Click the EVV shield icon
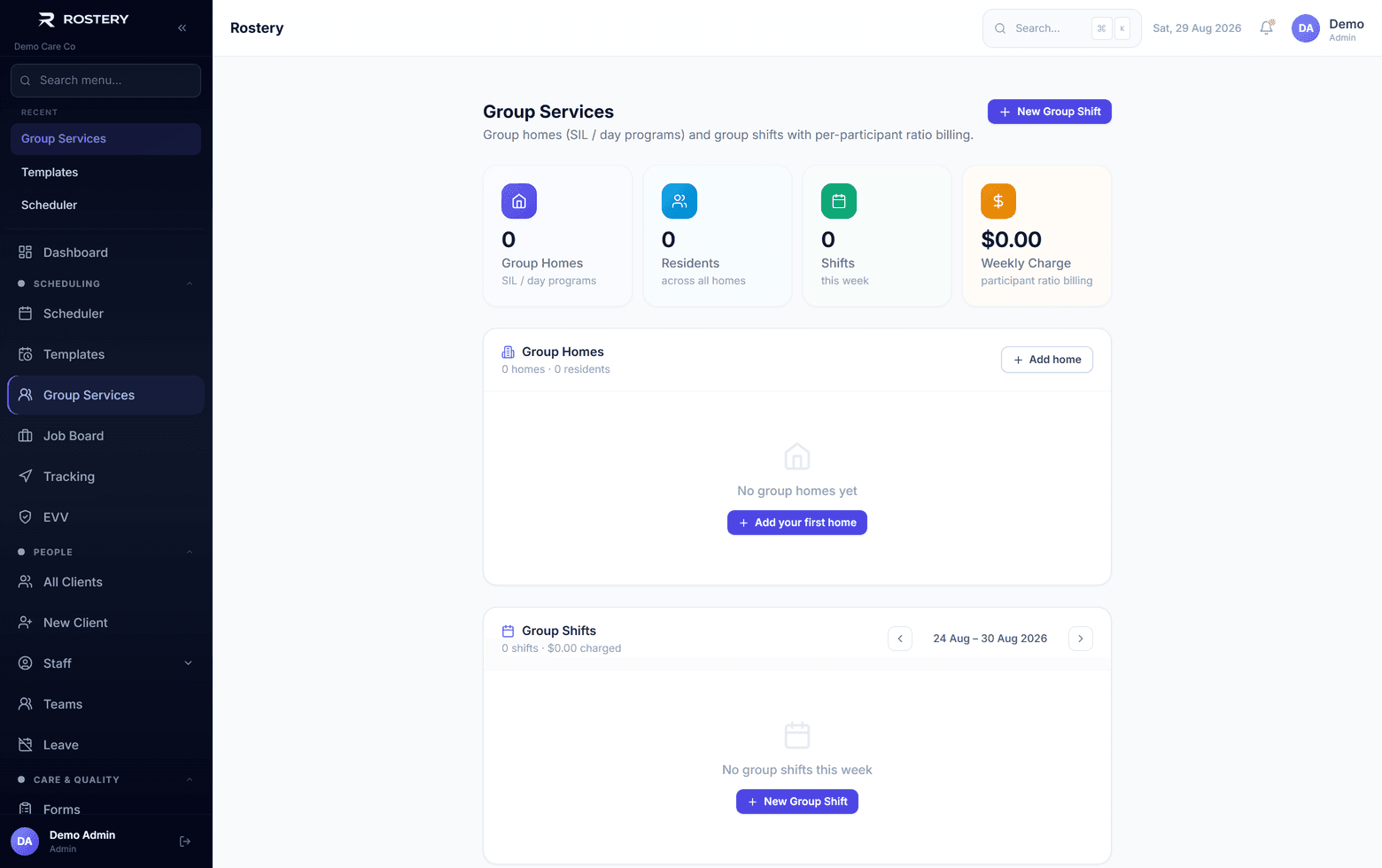This screenshot has height=868, width=1382. pyautogui.click(x=26, y=517)
